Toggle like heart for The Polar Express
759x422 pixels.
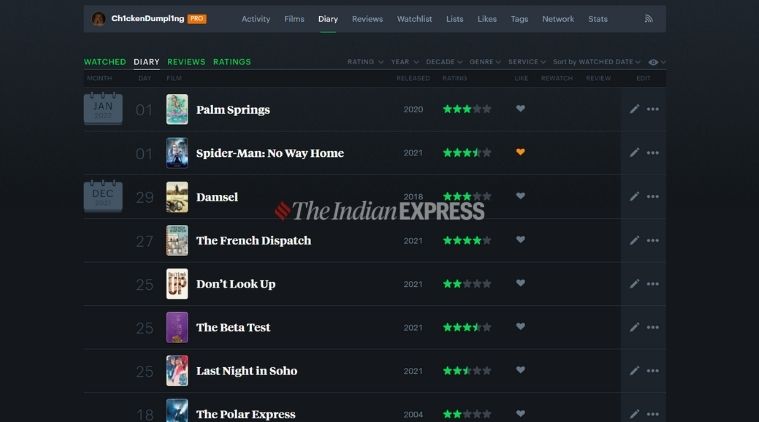tap(520, 414)
